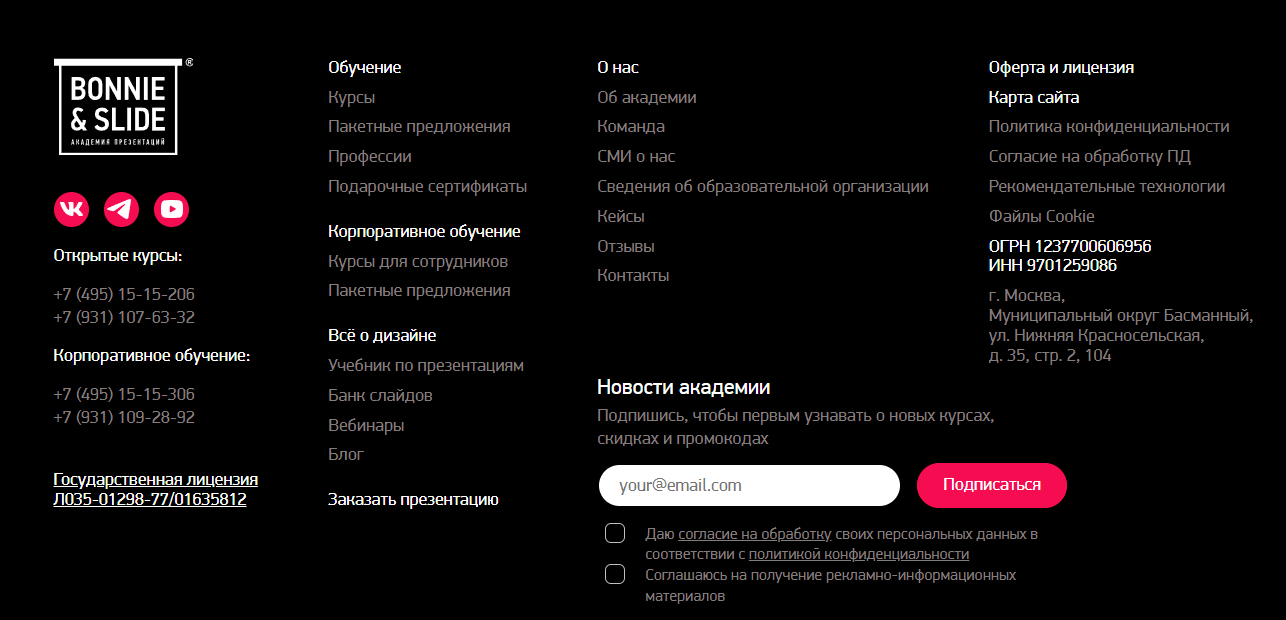1286x620 pixels.
Task: Open the Telegram channel icon
Action: tap(121, 209)
